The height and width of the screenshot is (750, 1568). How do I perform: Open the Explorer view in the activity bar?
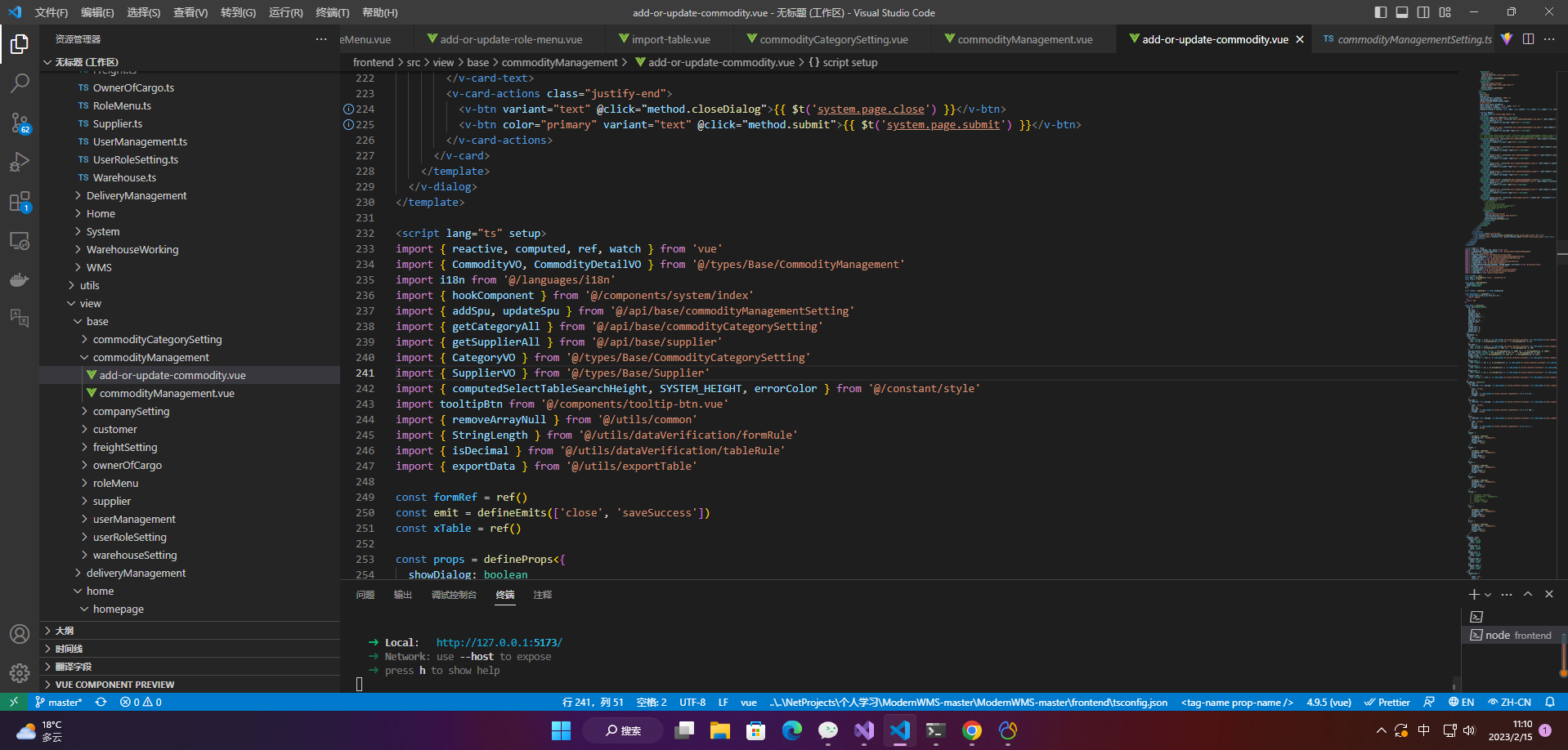(20, 43)
